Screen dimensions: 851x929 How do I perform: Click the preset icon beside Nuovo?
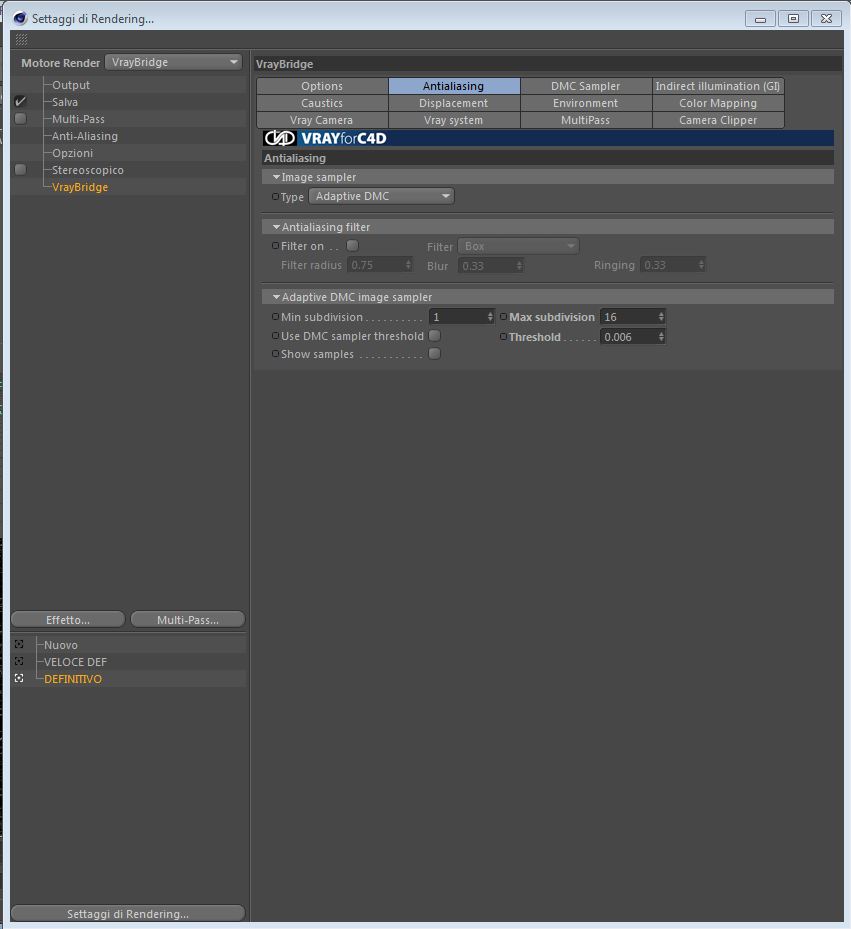point(19,644)
